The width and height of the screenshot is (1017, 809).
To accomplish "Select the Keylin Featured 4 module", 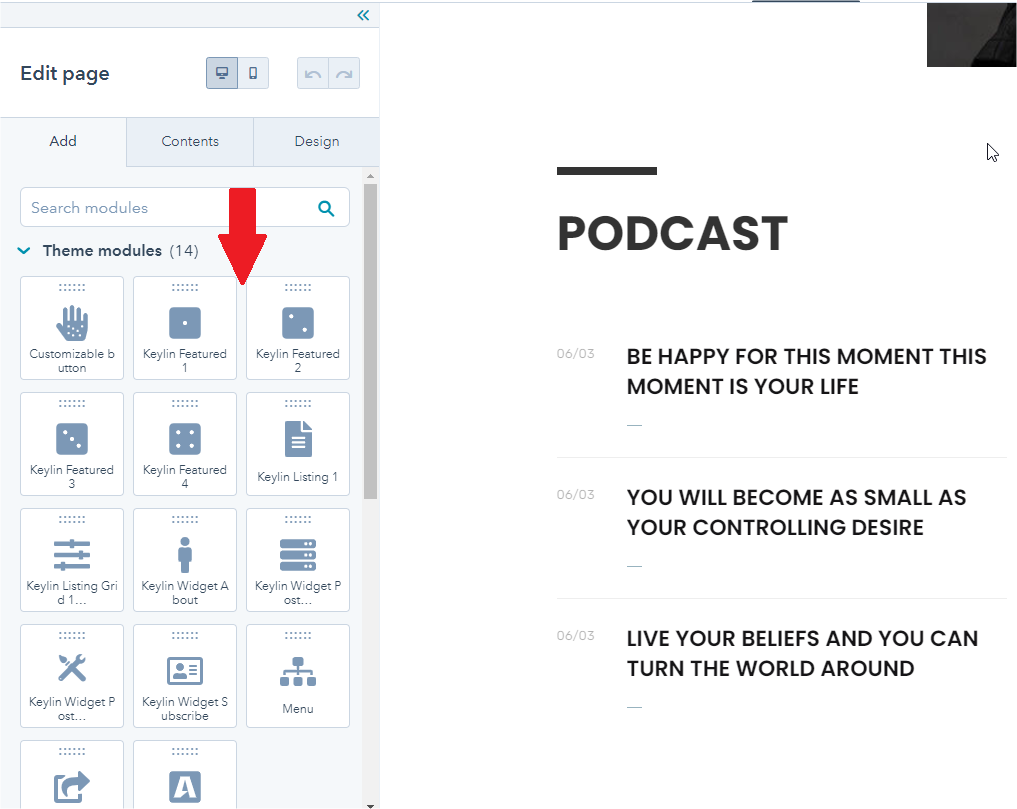I will [185, 444].
